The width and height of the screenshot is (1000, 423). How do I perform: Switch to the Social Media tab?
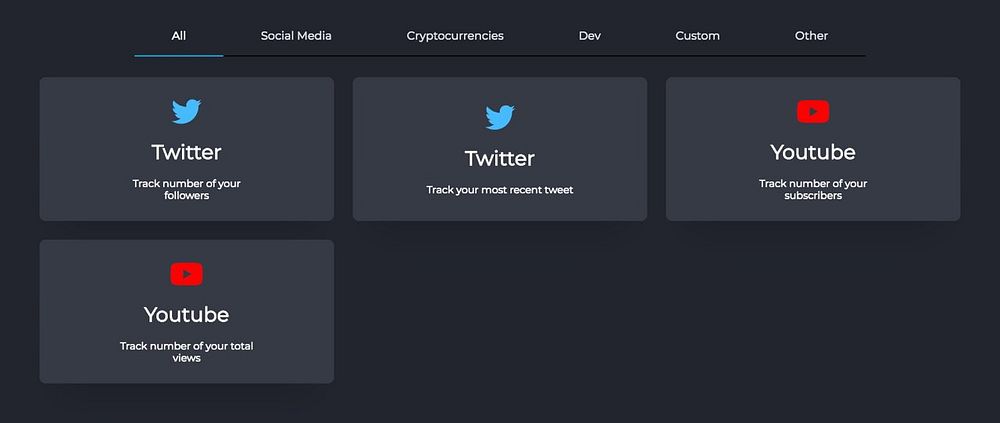[296, 36]
